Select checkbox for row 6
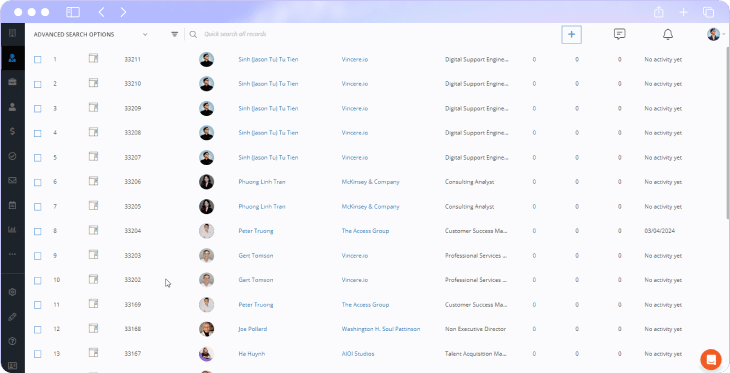 [38, 182]
